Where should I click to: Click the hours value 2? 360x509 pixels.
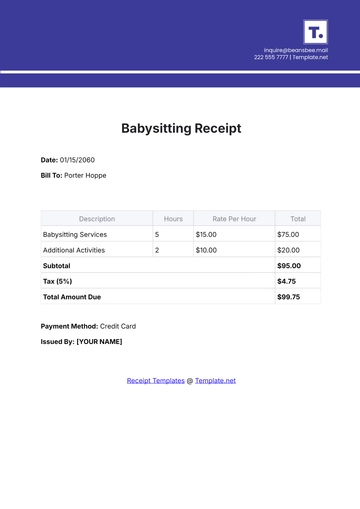coord(157,250)
